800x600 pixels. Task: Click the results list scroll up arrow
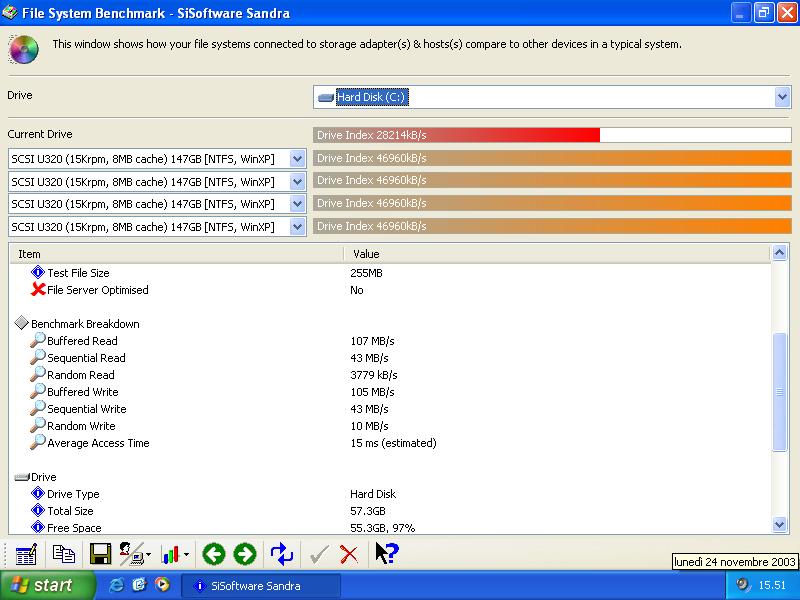click(780, 253)
